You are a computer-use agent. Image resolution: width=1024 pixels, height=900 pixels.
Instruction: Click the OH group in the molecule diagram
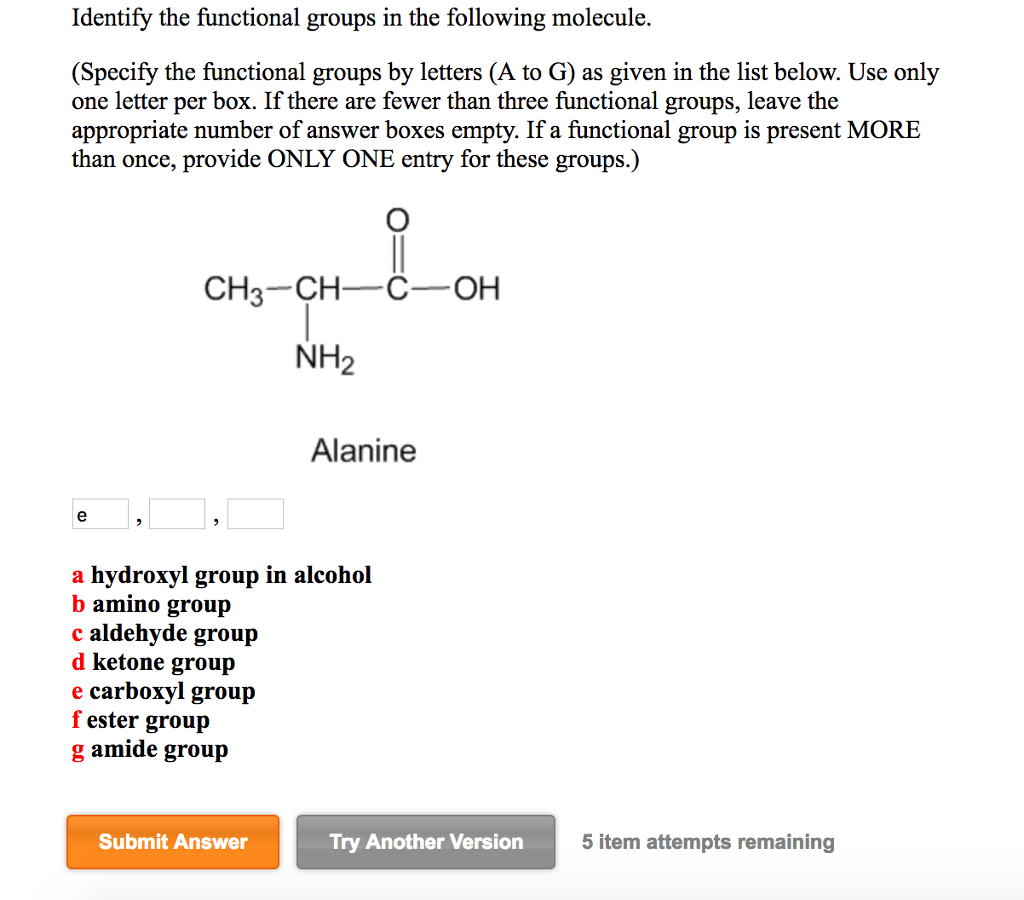click(476, 288)
